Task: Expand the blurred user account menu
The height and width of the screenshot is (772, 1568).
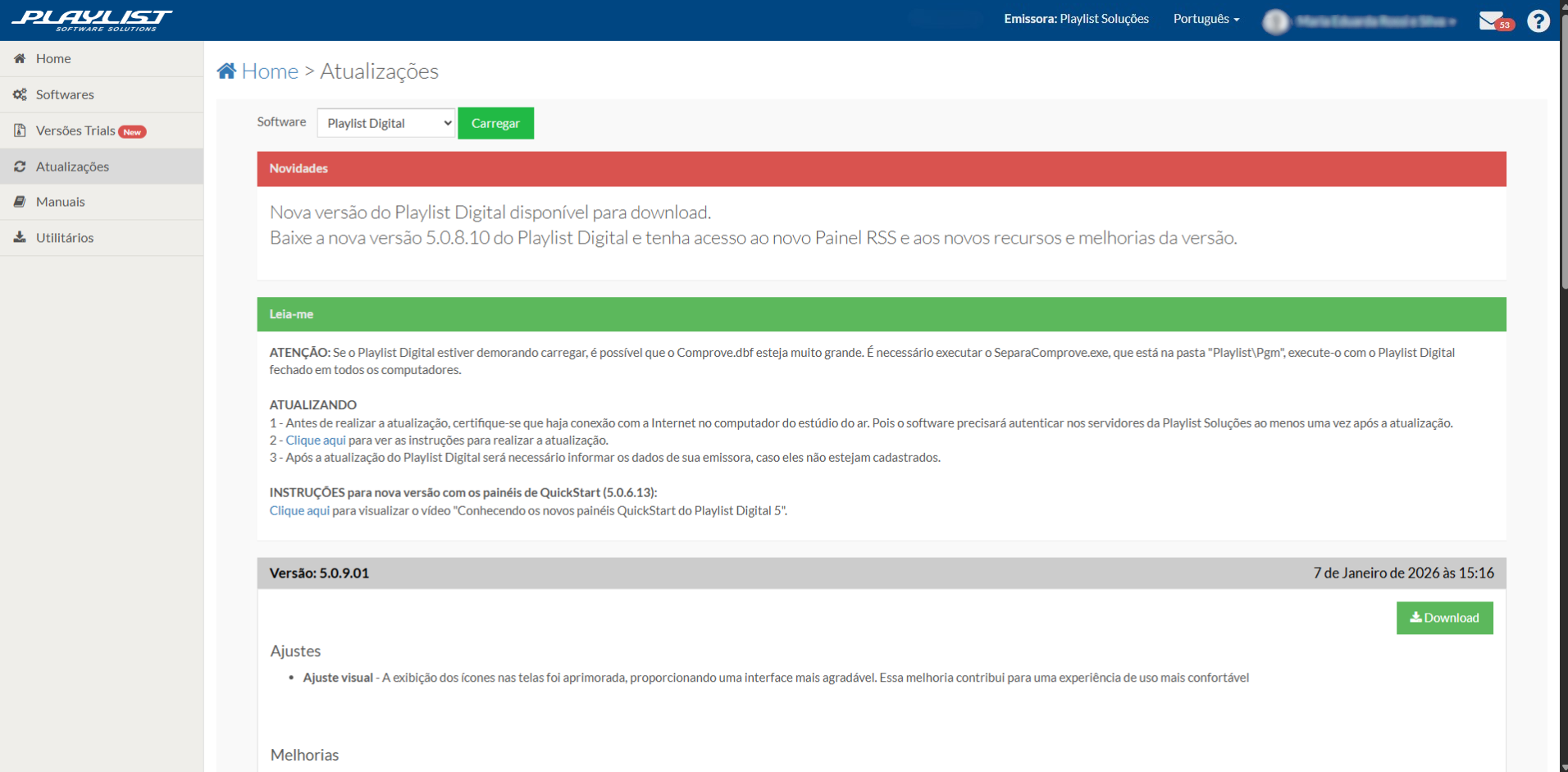Action: click(1375, 21)
